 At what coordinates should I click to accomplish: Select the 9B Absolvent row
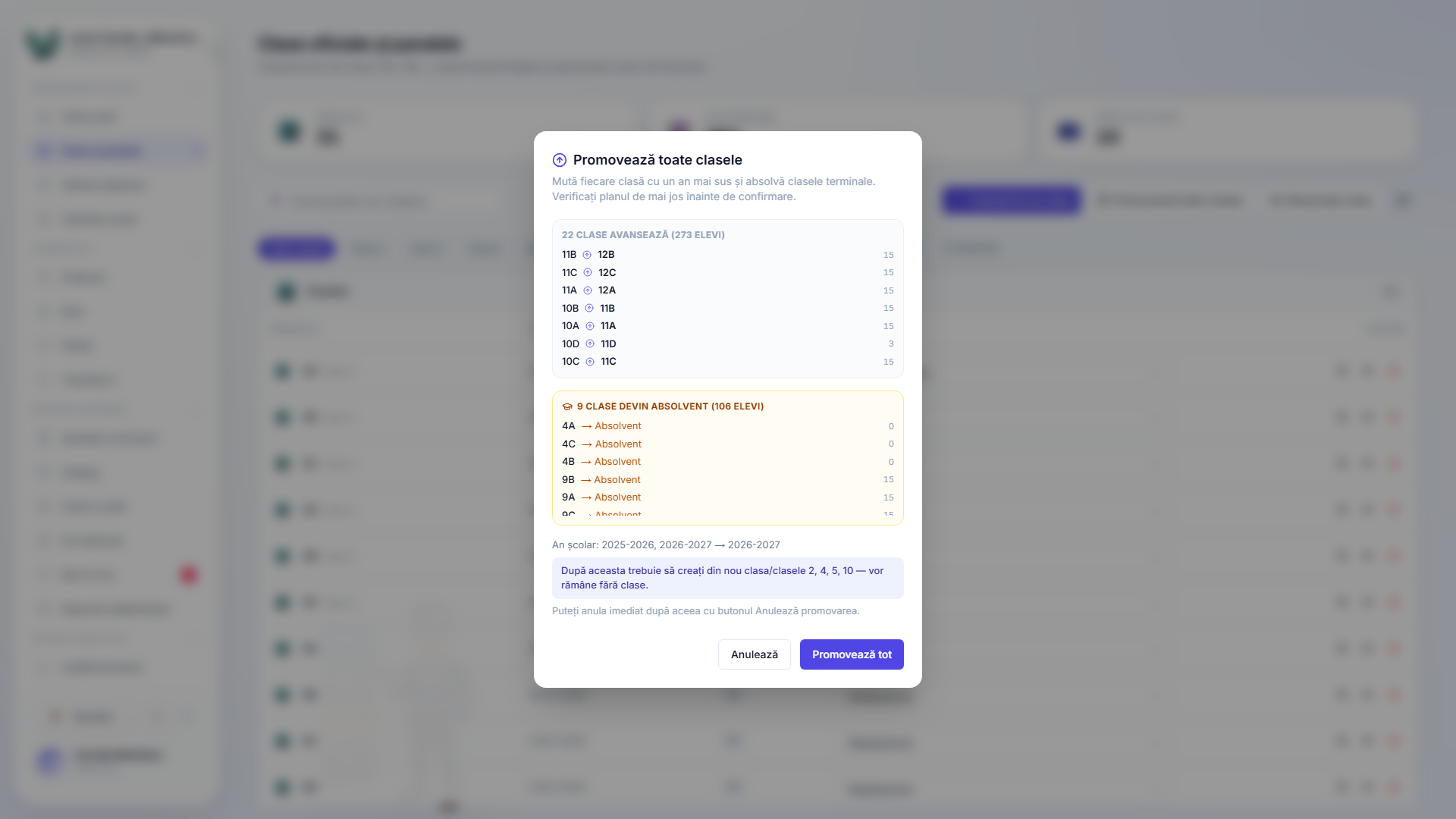tap(728, 479)
